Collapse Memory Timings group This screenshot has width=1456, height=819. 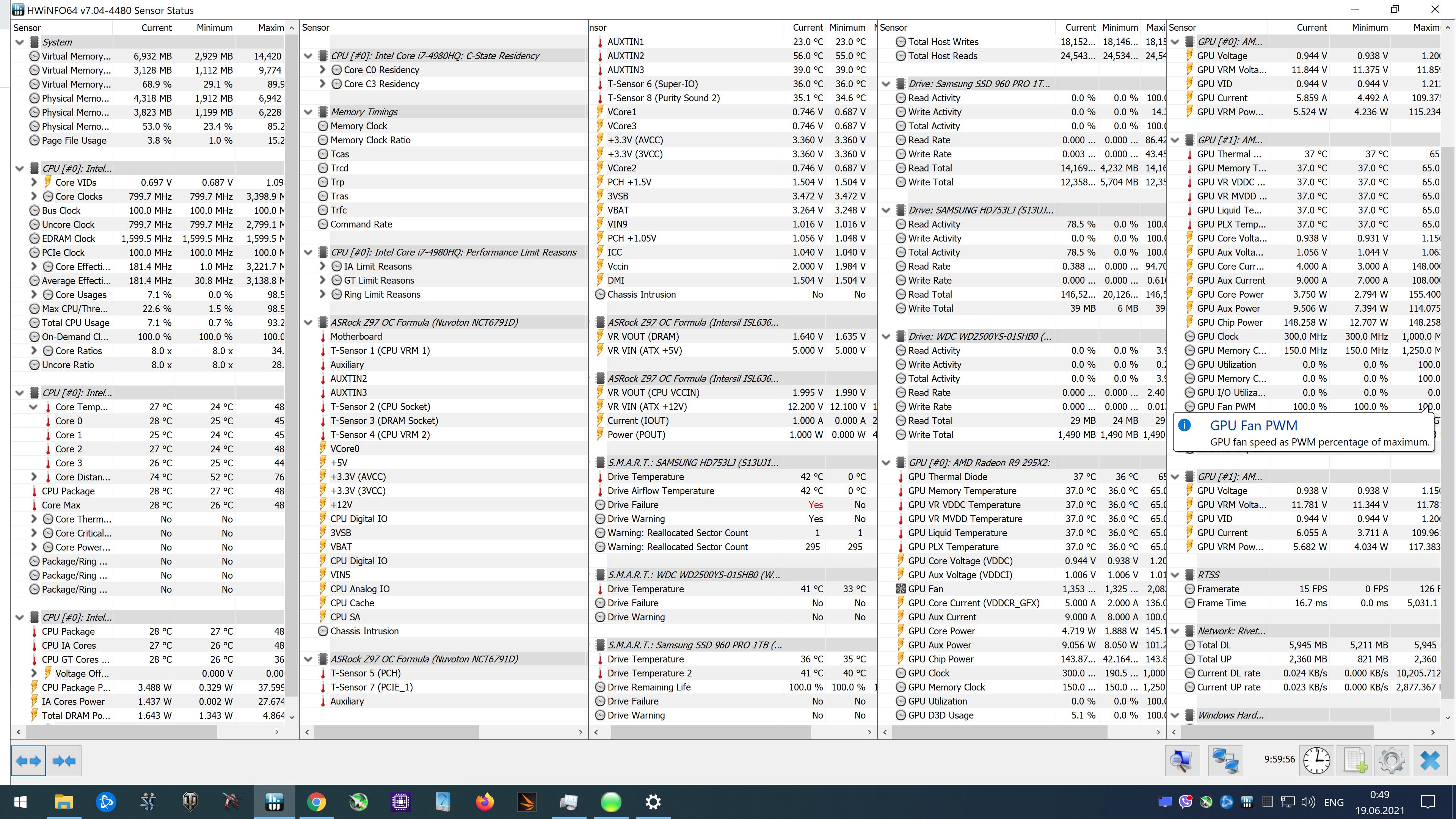click(x=308, y=112)
